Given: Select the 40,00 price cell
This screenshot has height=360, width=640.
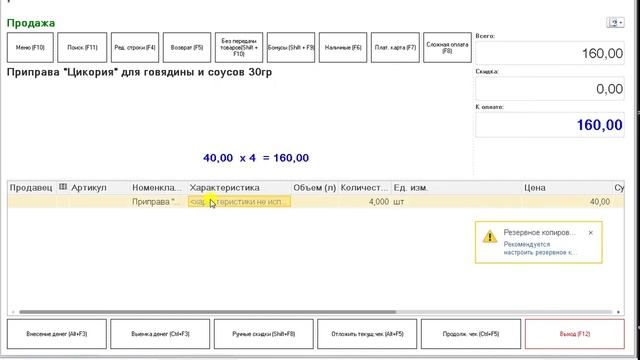Looking at the screenshot, I should click(x=567, y=202).
